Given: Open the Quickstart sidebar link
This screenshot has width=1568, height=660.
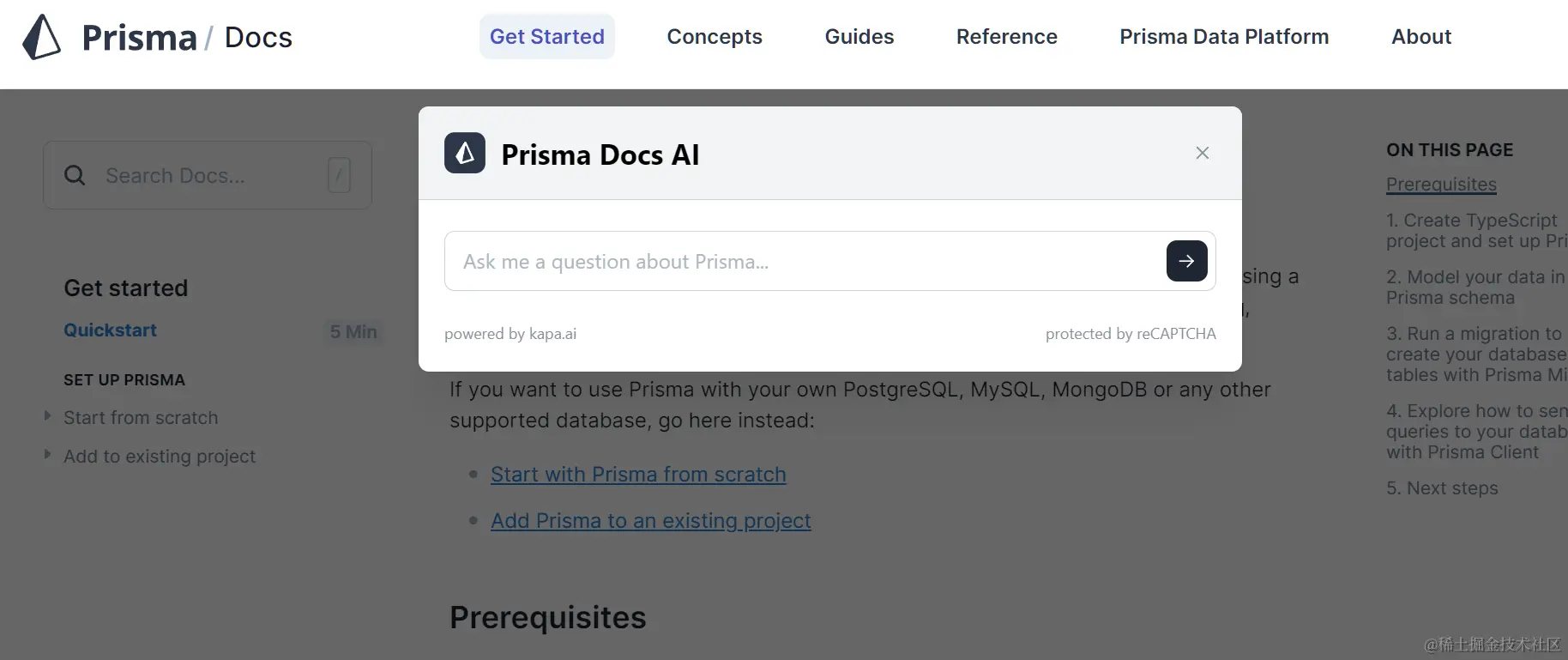Looking at the screenshot, I should point(111,330).
